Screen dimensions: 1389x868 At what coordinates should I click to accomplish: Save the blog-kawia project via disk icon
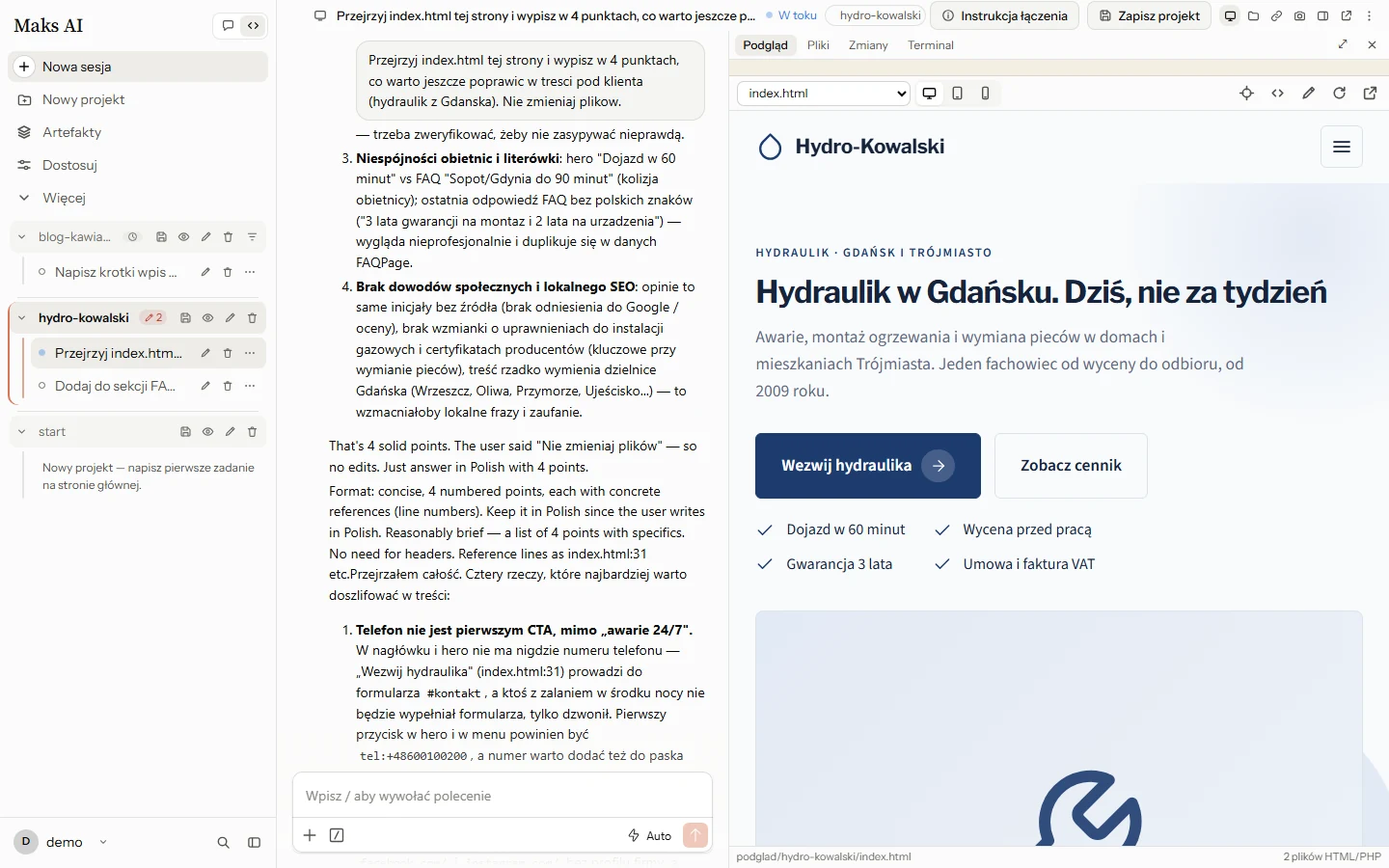coord(161,237)
